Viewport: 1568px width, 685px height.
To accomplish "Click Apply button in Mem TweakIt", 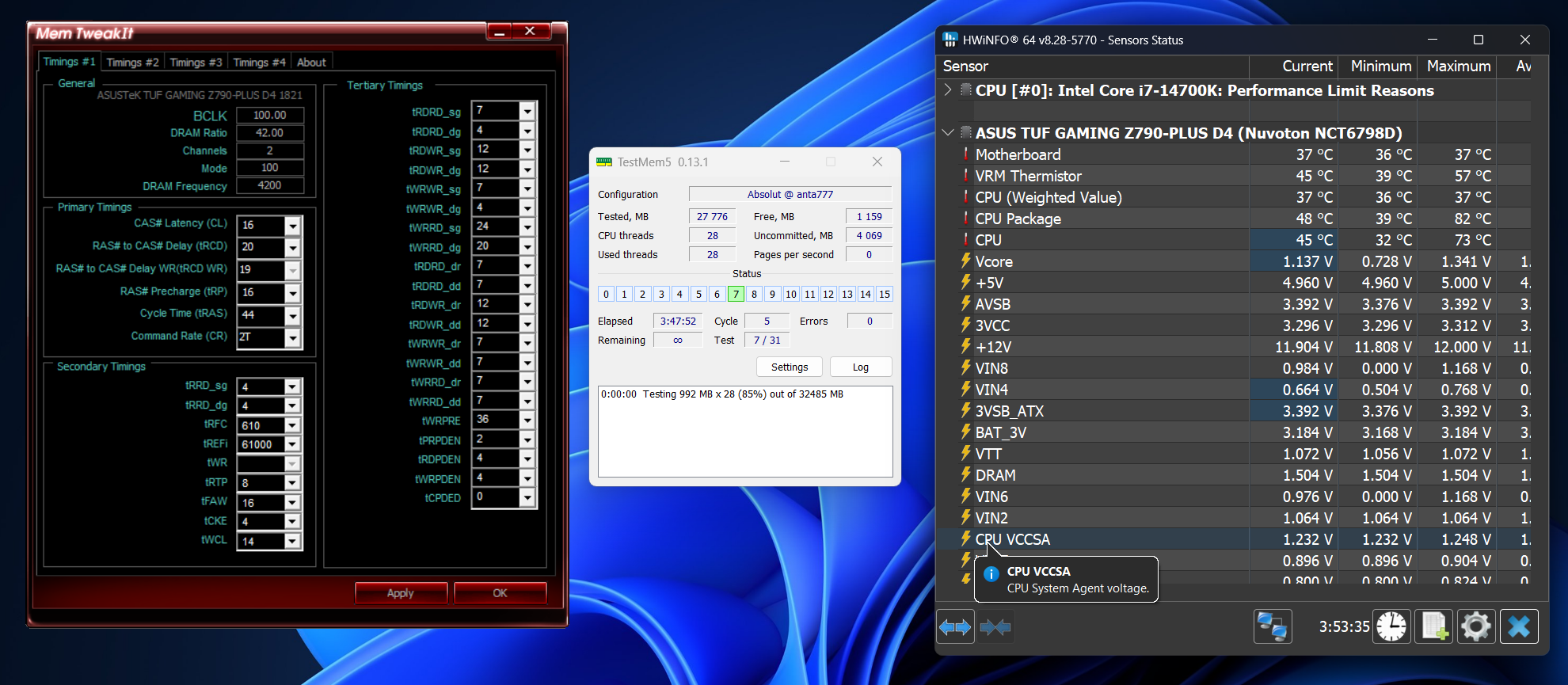I will tap(401, 593).
